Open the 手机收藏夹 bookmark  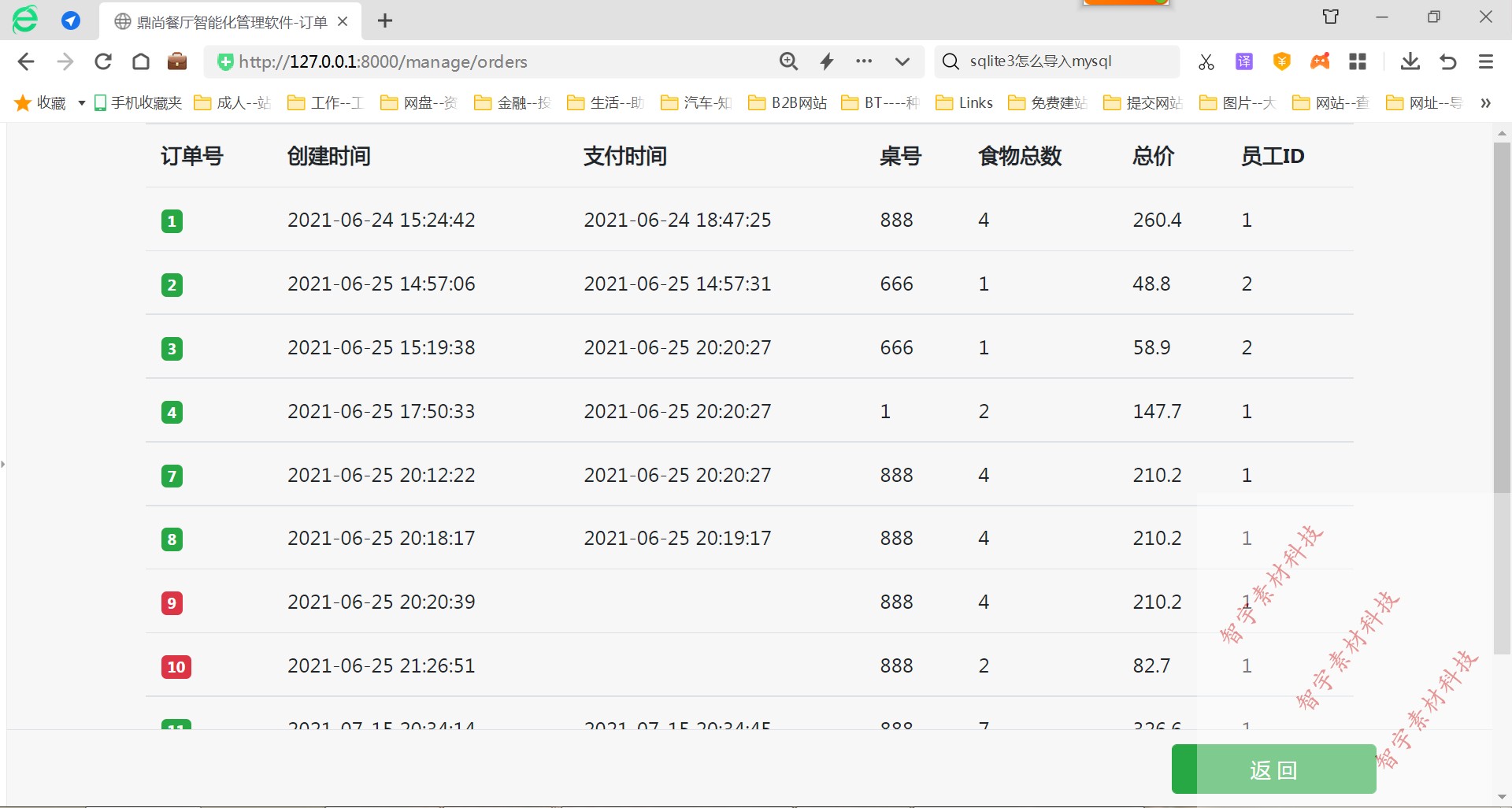pos(139,103)
